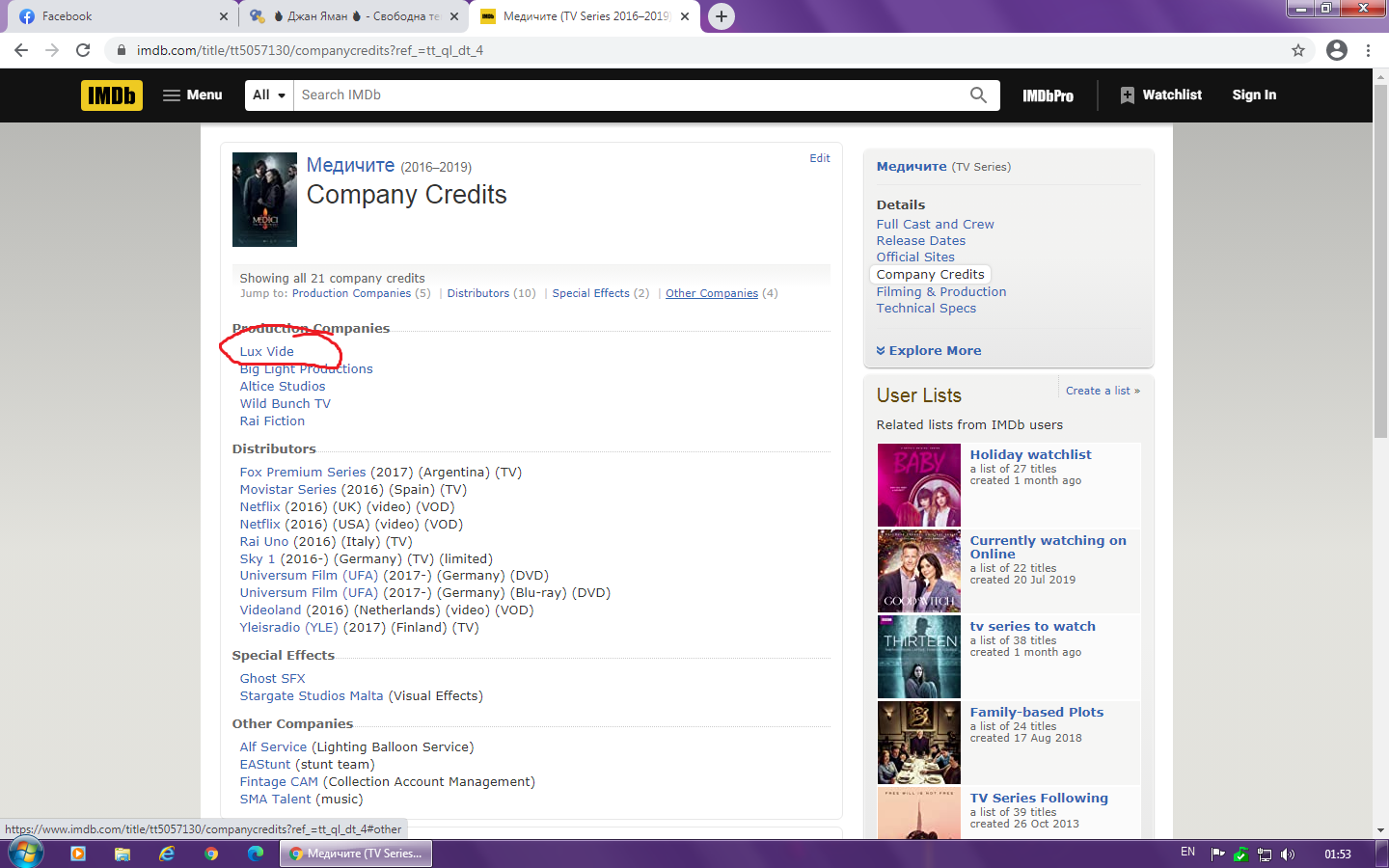Open the IMDb Menu hamburger icon
The width and height of the screenshot is (1389, 868).
coord(172,95)
